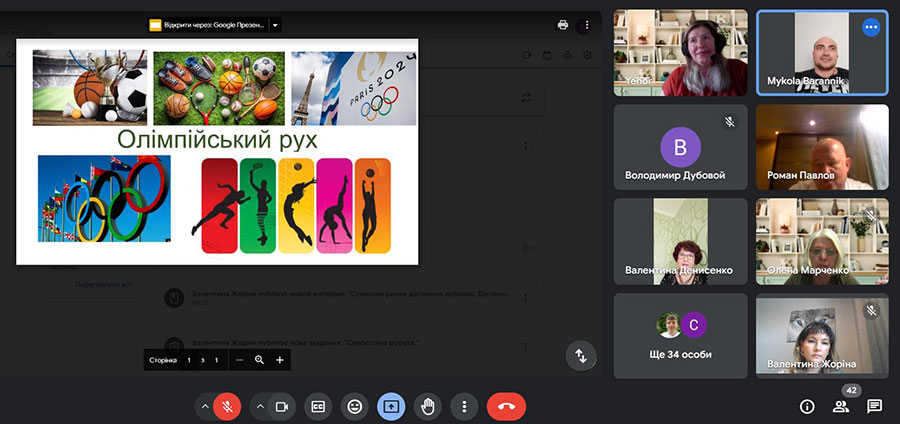
Task: Select Валентина Денисенко video tile
Action: point(681,242)
